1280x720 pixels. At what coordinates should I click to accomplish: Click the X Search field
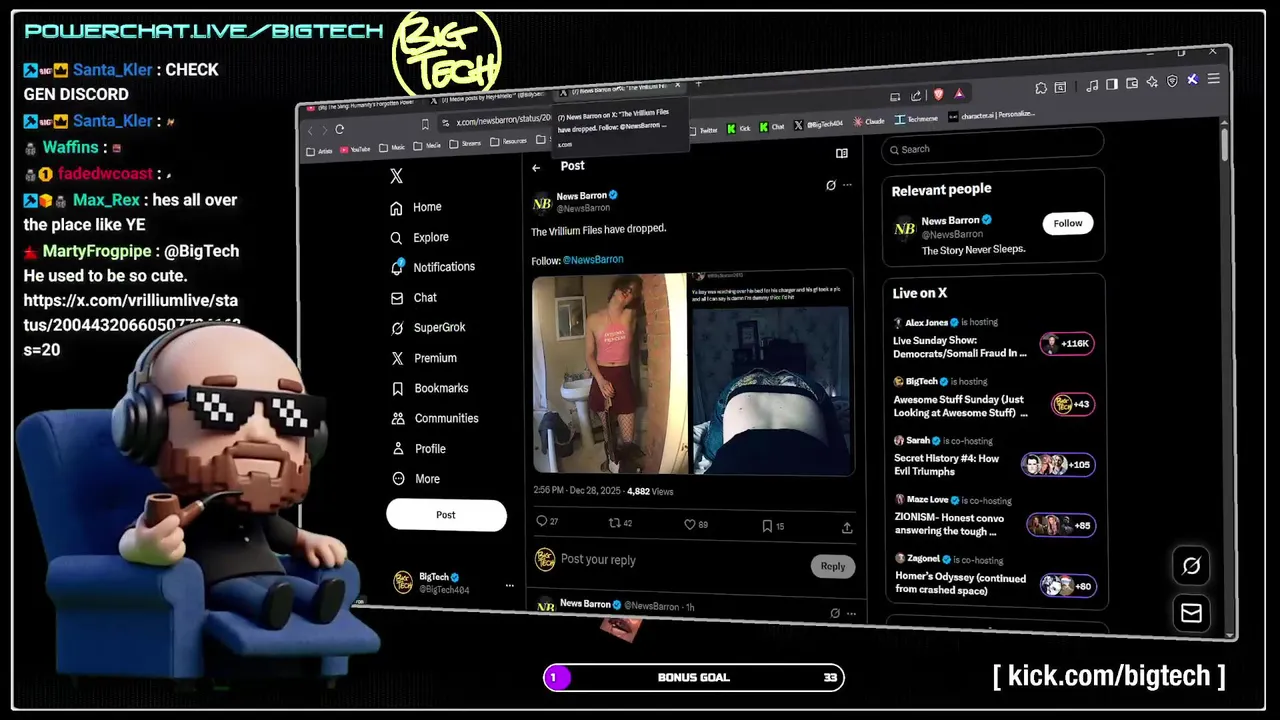tap(992, 147)
